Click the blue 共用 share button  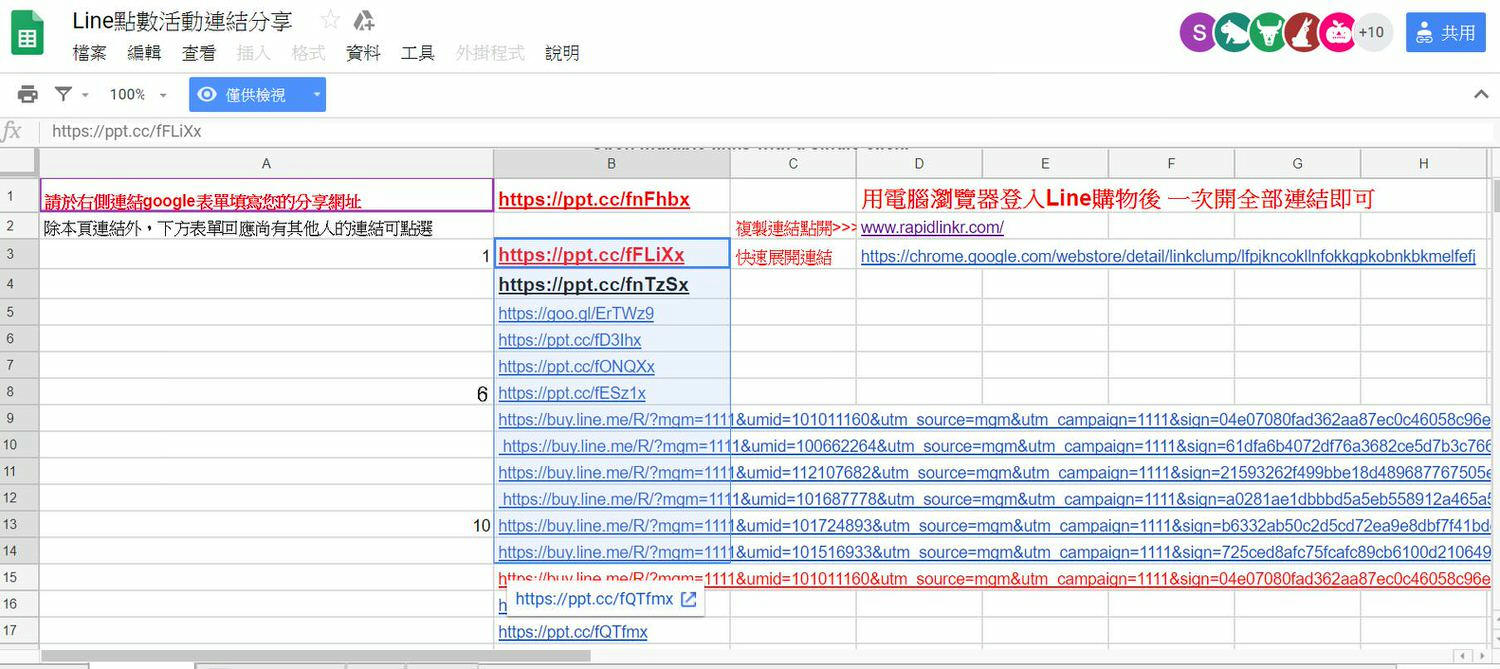[1446, 33]
